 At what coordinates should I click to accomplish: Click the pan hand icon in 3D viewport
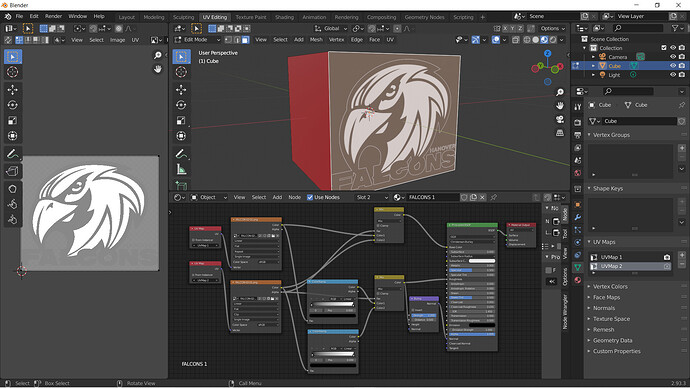click(560, 106)
